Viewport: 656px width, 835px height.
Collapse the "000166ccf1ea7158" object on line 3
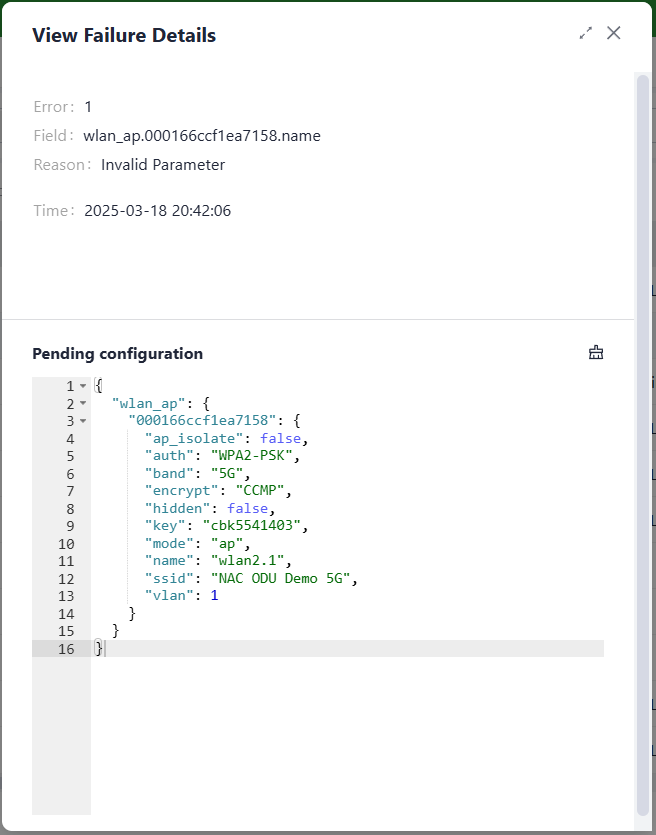click(82, 421)
